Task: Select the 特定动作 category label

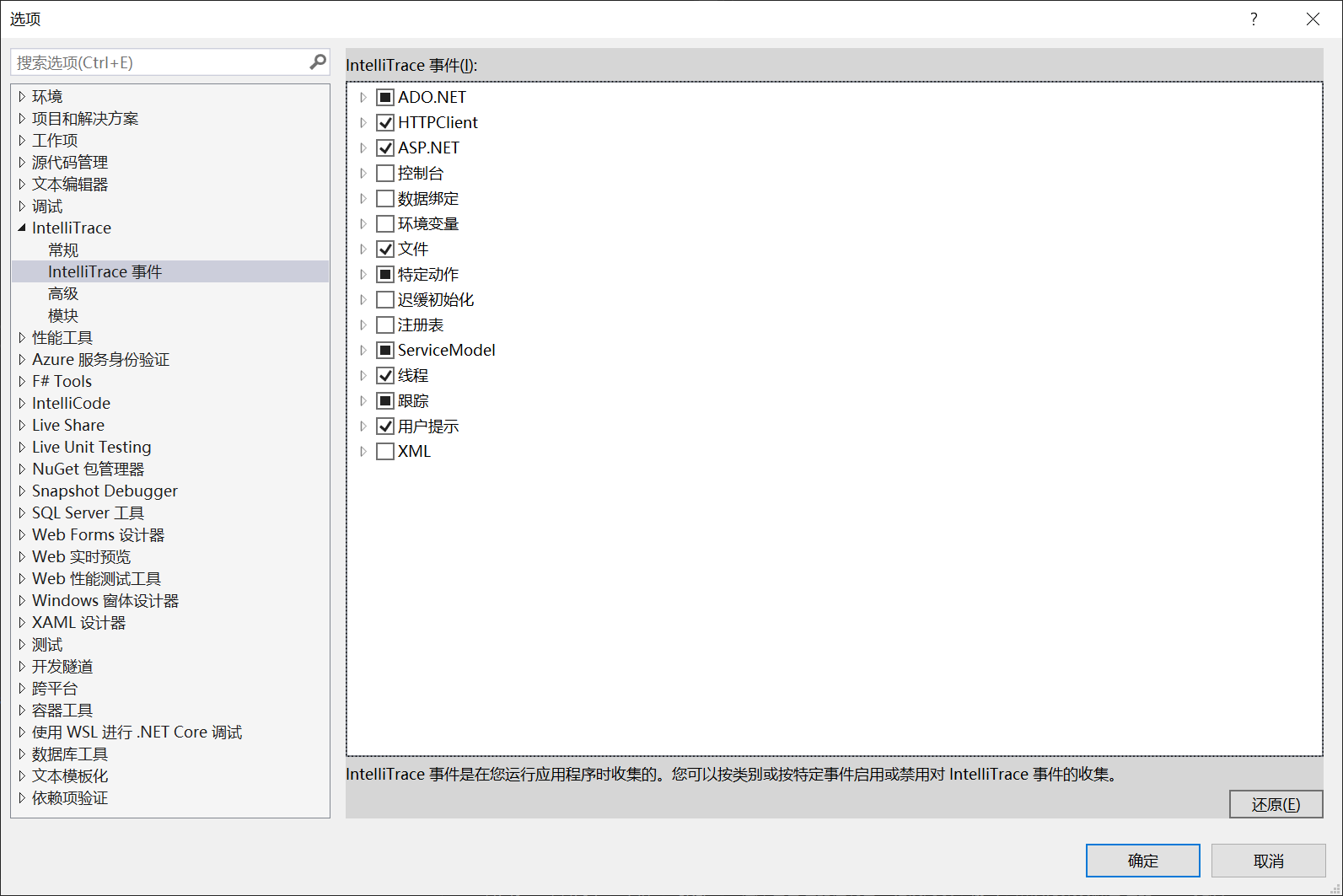Action: click(428, 274)
